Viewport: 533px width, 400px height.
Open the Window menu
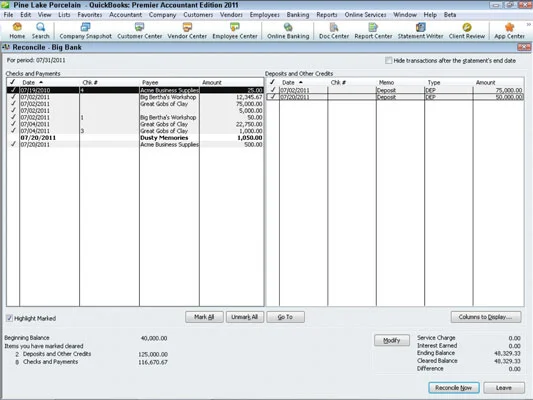[405, 15]
